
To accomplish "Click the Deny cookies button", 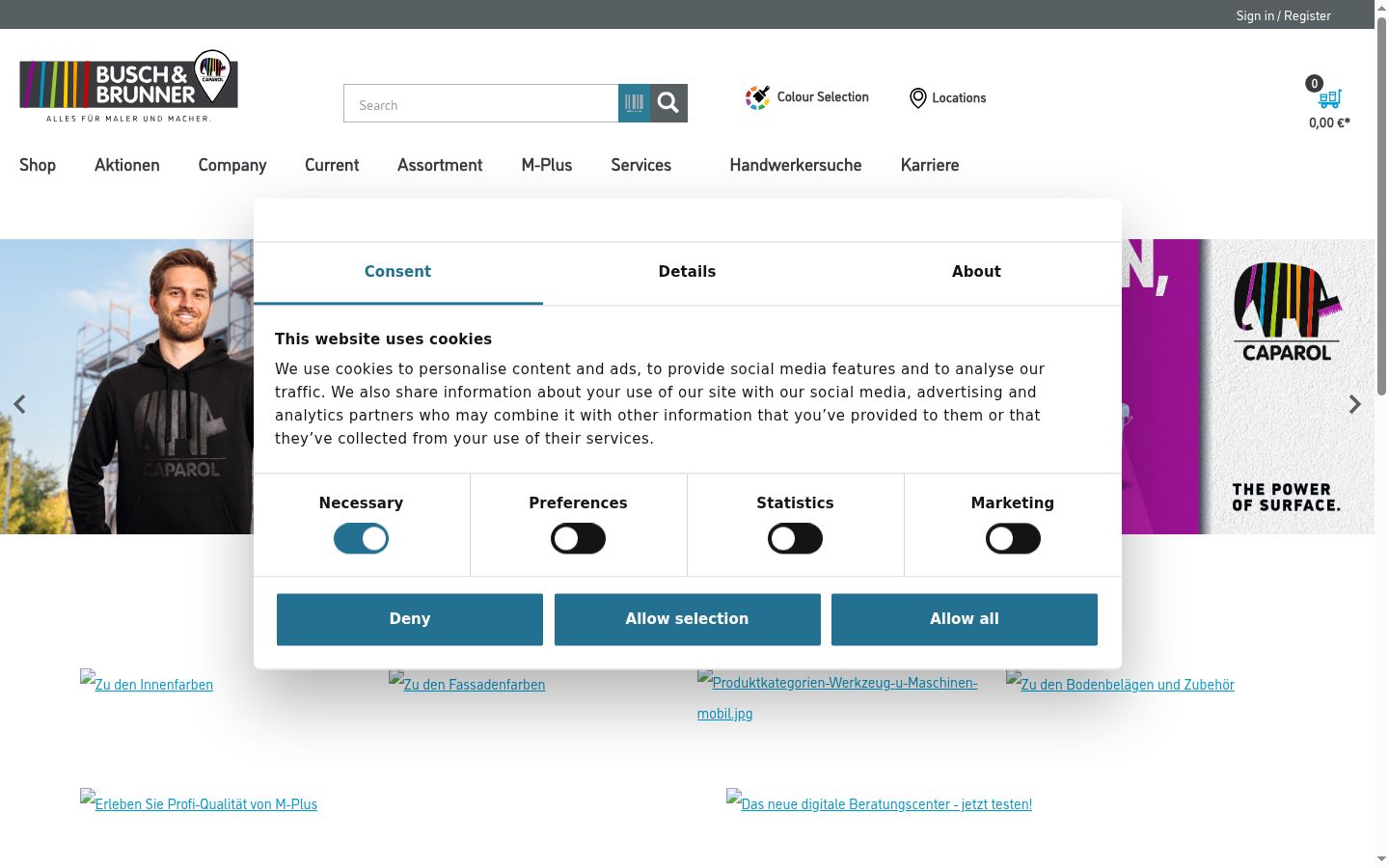I will [410, 619].
